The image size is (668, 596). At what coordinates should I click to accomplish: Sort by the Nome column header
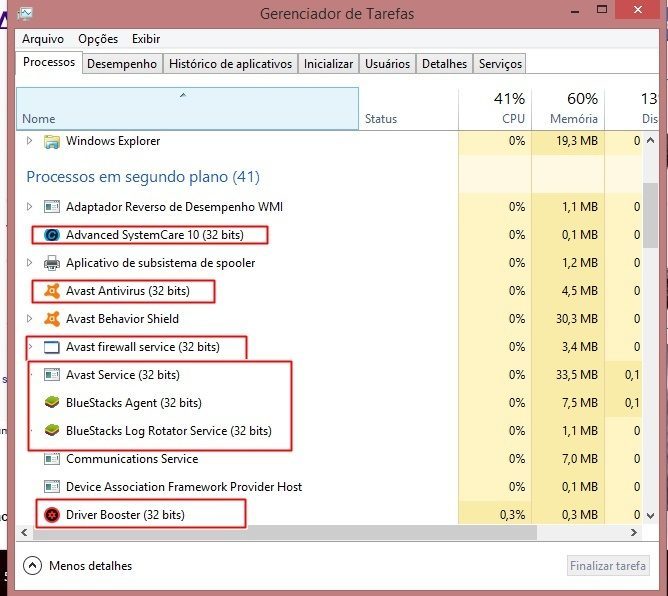pyautogui.click(x=187, y=109)
